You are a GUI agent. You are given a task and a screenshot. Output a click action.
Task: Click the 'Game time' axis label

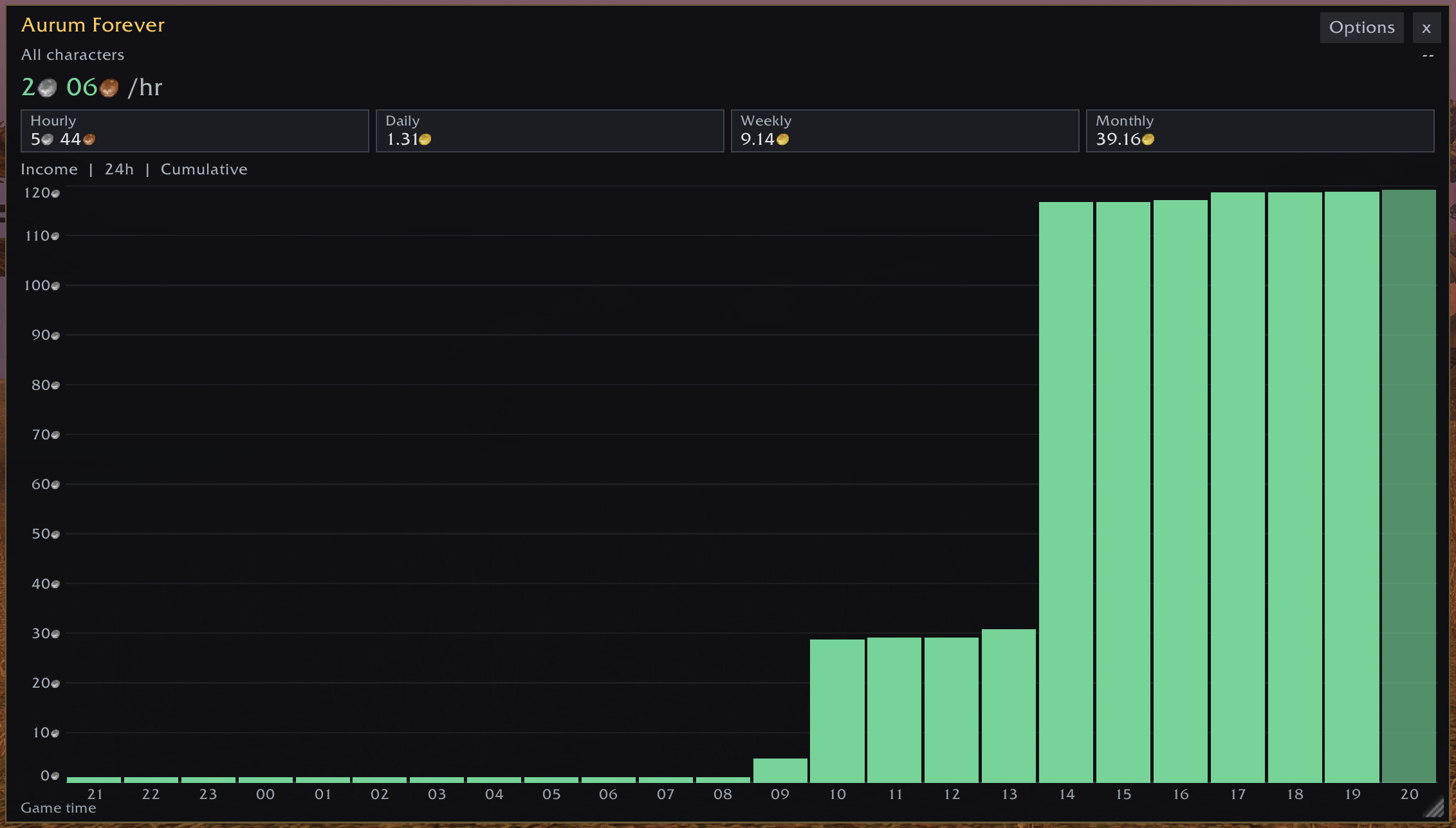coord(58,808)
